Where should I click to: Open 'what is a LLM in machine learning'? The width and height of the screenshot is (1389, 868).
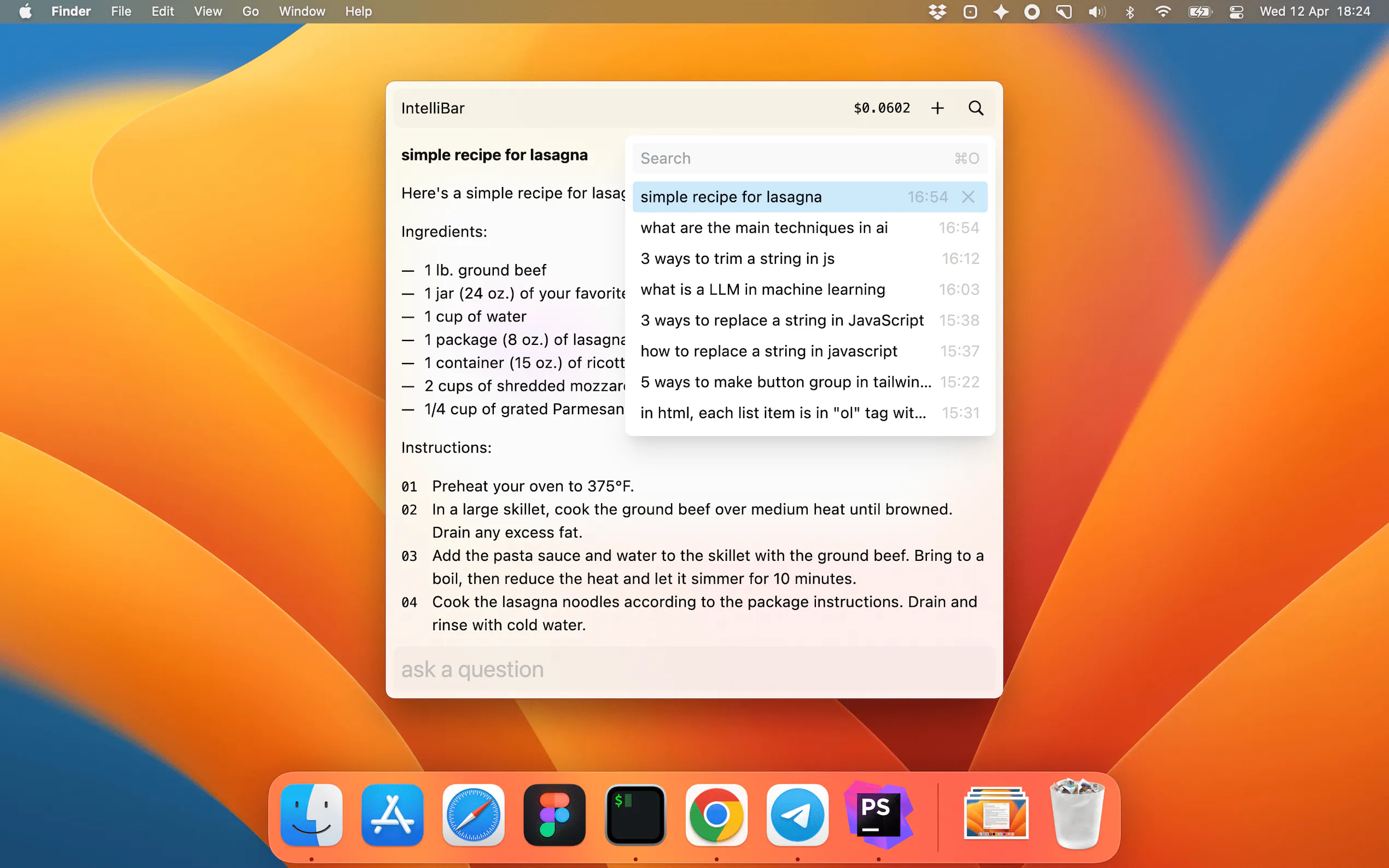tap(762, 289)
